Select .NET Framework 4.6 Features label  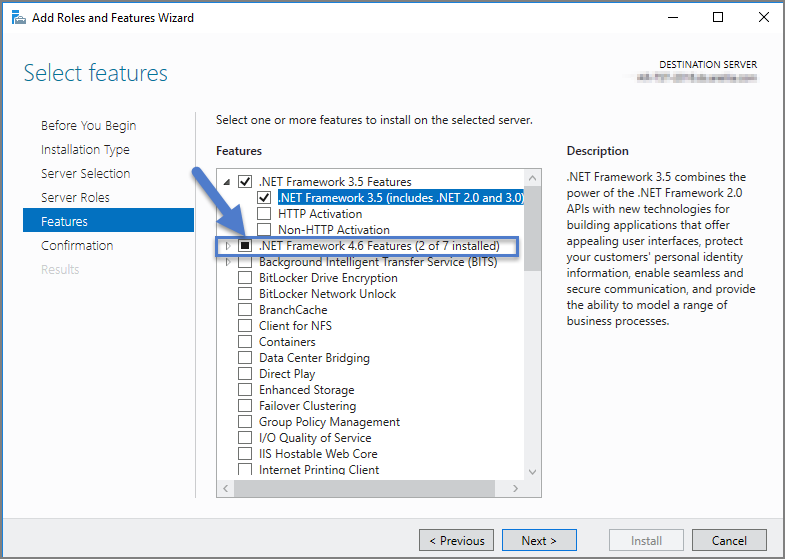click(379, 245)
